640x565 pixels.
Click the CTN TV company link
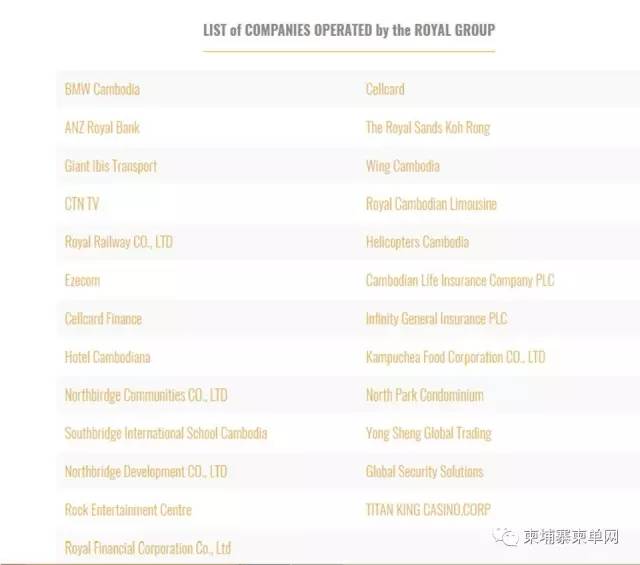pos(82,204)
